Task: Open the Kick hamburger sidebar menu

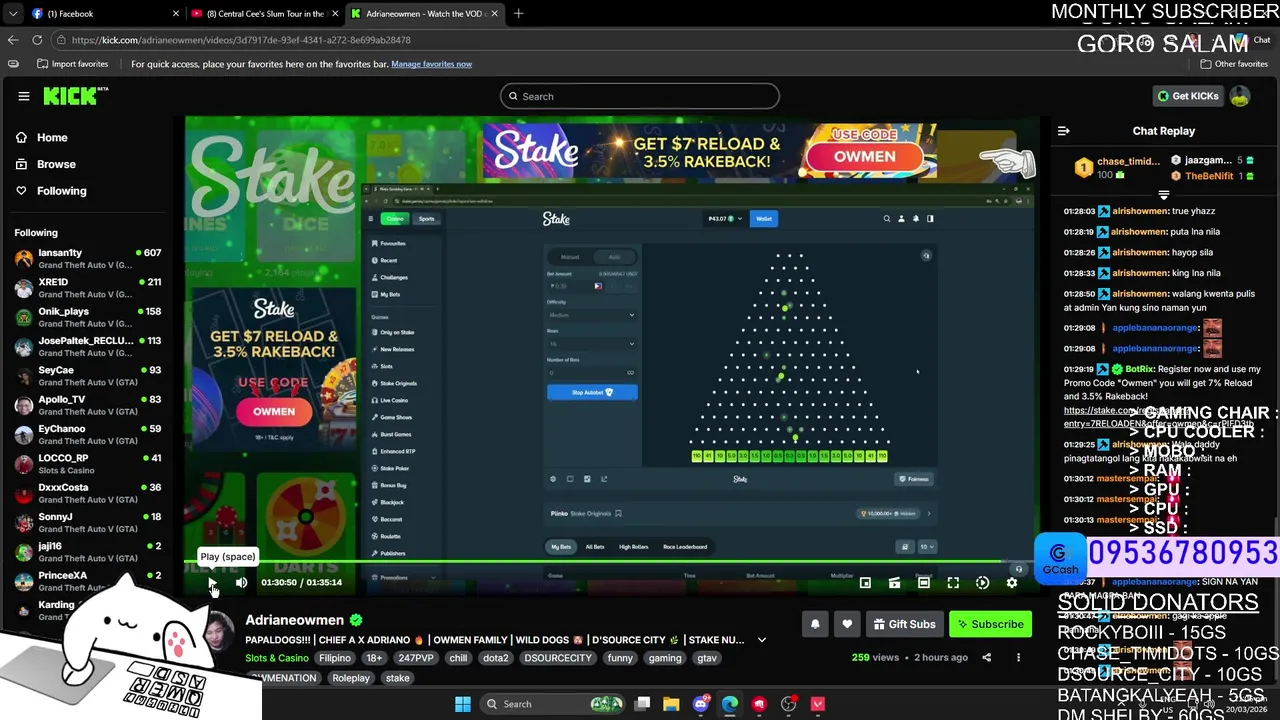Action: pyautogui.click(x=24, y=96)
